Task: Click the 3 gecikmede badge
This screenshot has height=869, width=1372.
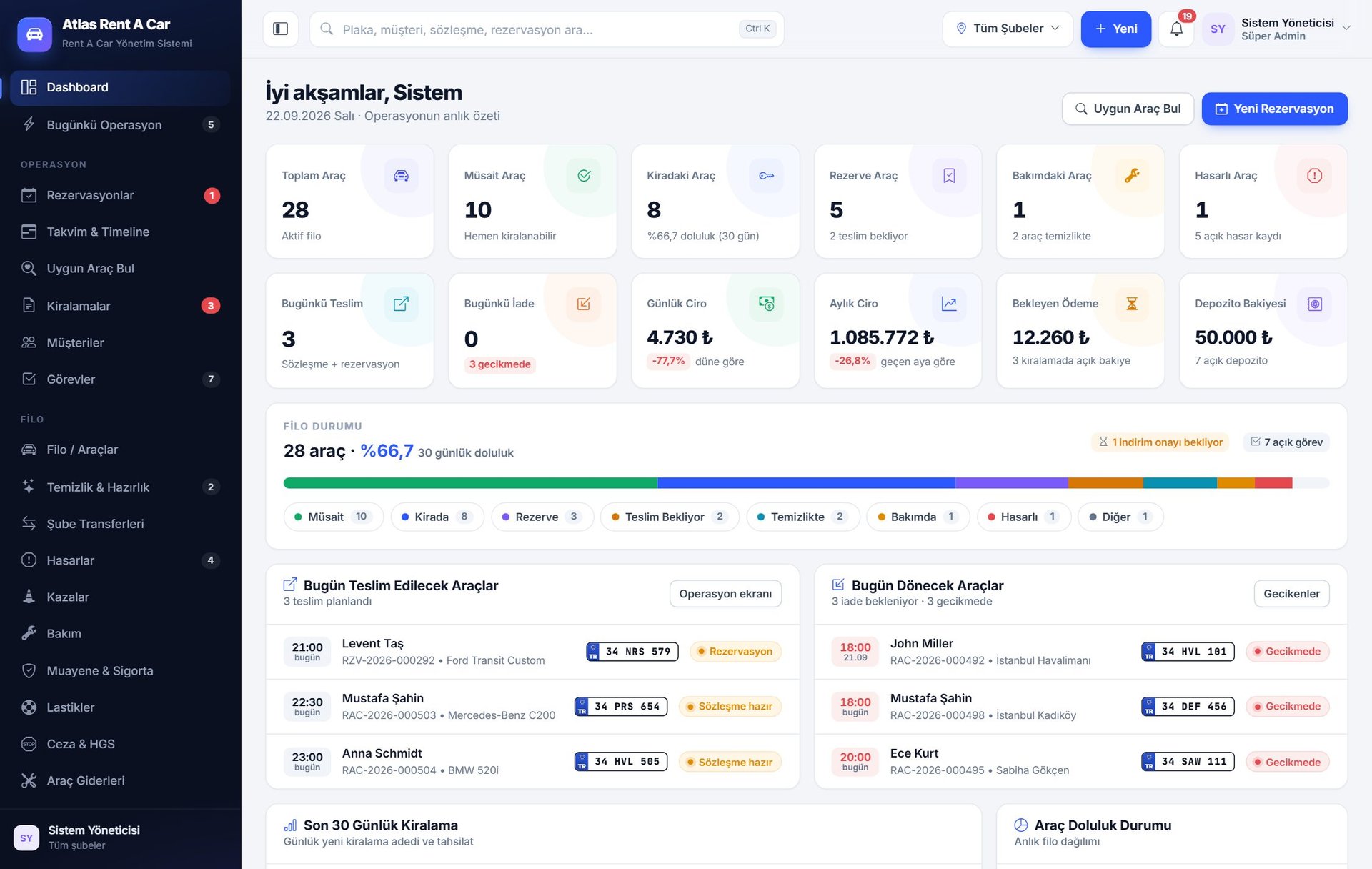Action: (500, 364)
